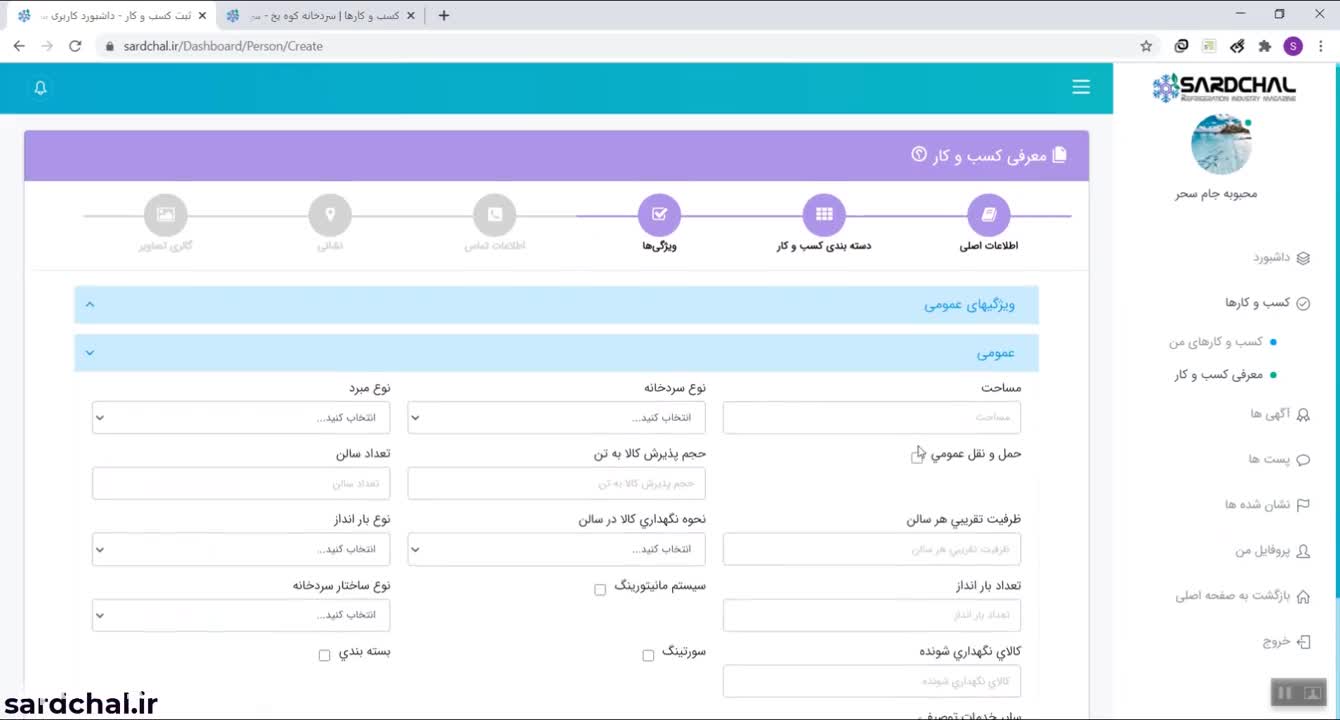Click the مساحت input field

[x=871, y=418]
